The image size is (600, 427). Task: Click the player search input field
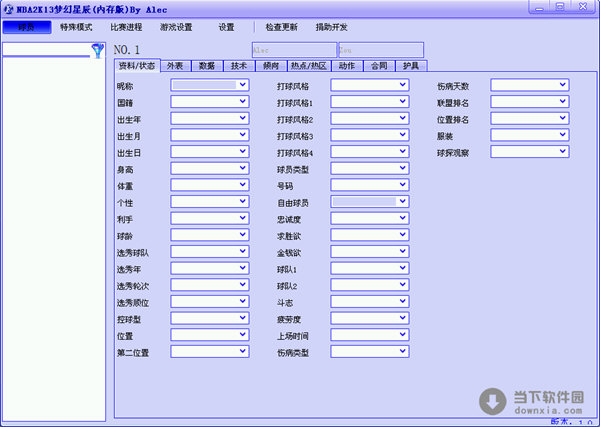tap(46, 50)
